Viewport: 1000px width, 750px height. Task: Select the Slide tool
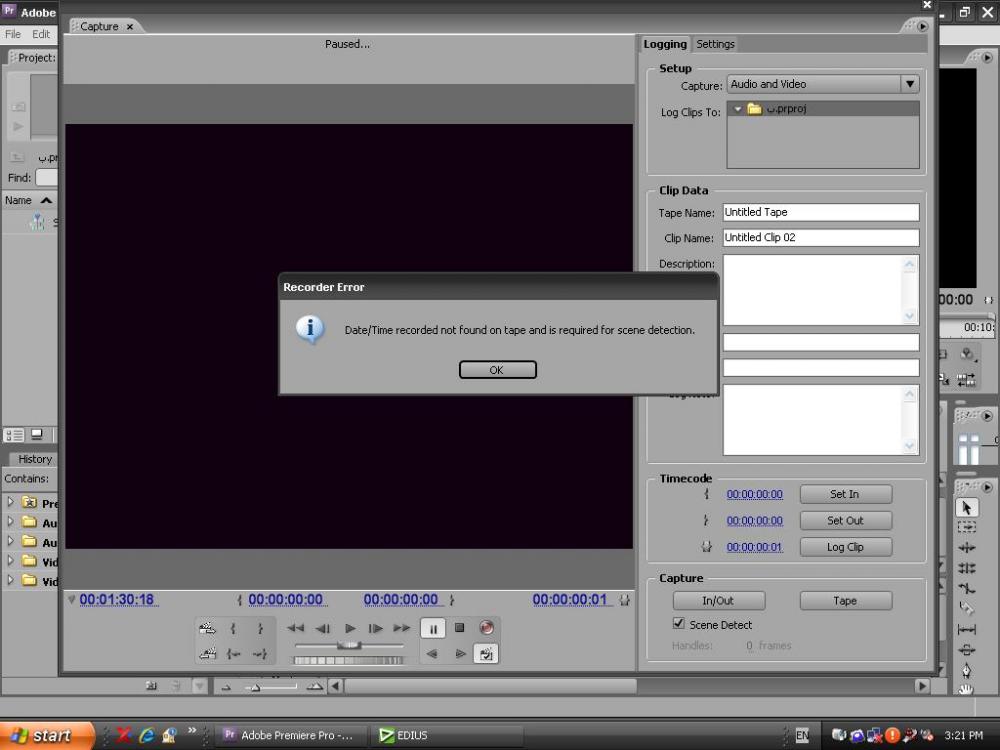click(x=967, y=650)
